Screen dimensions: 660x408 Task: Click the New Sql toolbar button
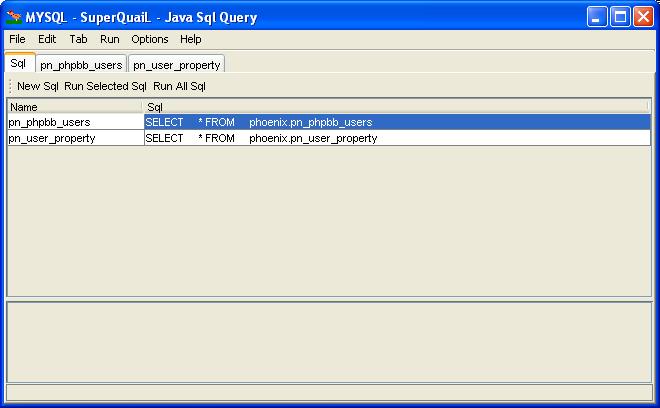38,86
